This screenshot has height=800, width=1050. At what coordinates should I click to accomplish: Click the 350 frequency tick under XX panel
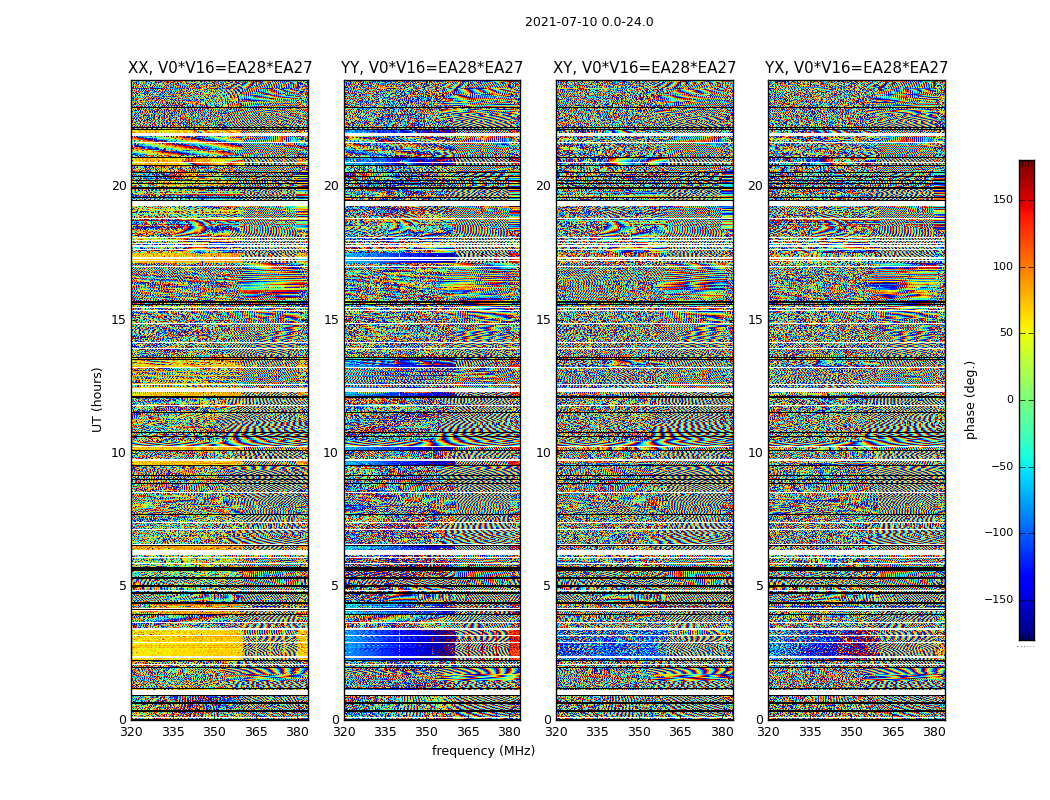pyautogui.click(x=214, y=732)
